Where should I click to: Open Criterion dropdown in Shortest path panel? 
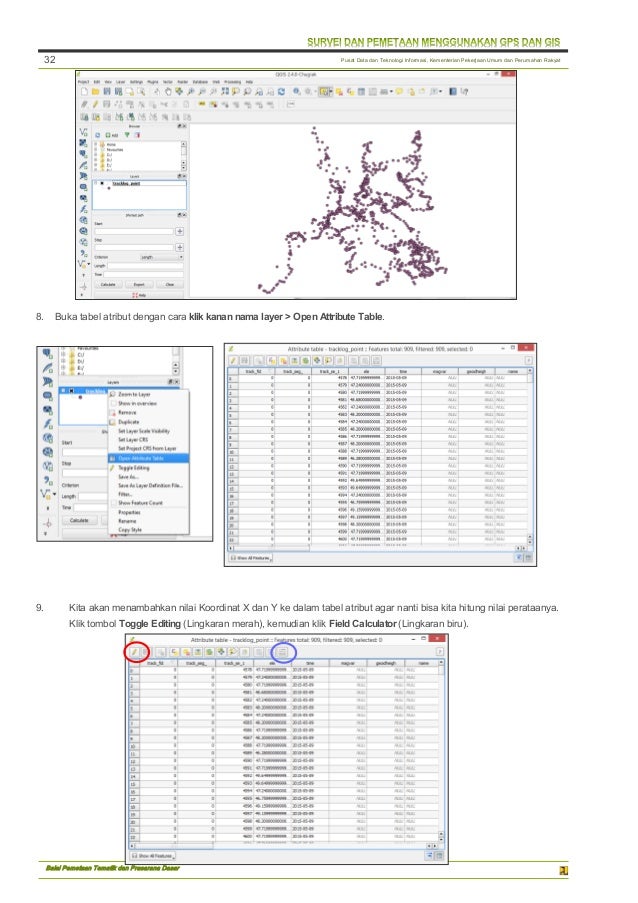click(162, 257)
